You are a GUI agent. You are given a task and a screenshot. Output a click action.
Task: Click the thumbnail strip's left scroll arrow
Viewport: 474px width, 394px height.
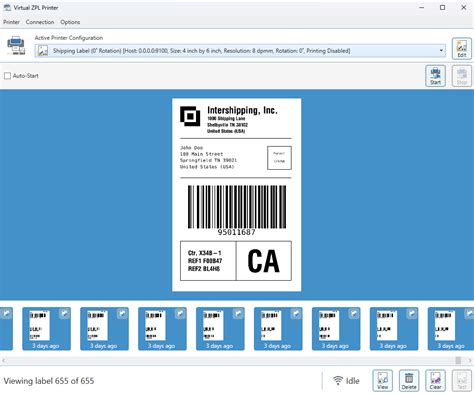click(x=3, y=360)
